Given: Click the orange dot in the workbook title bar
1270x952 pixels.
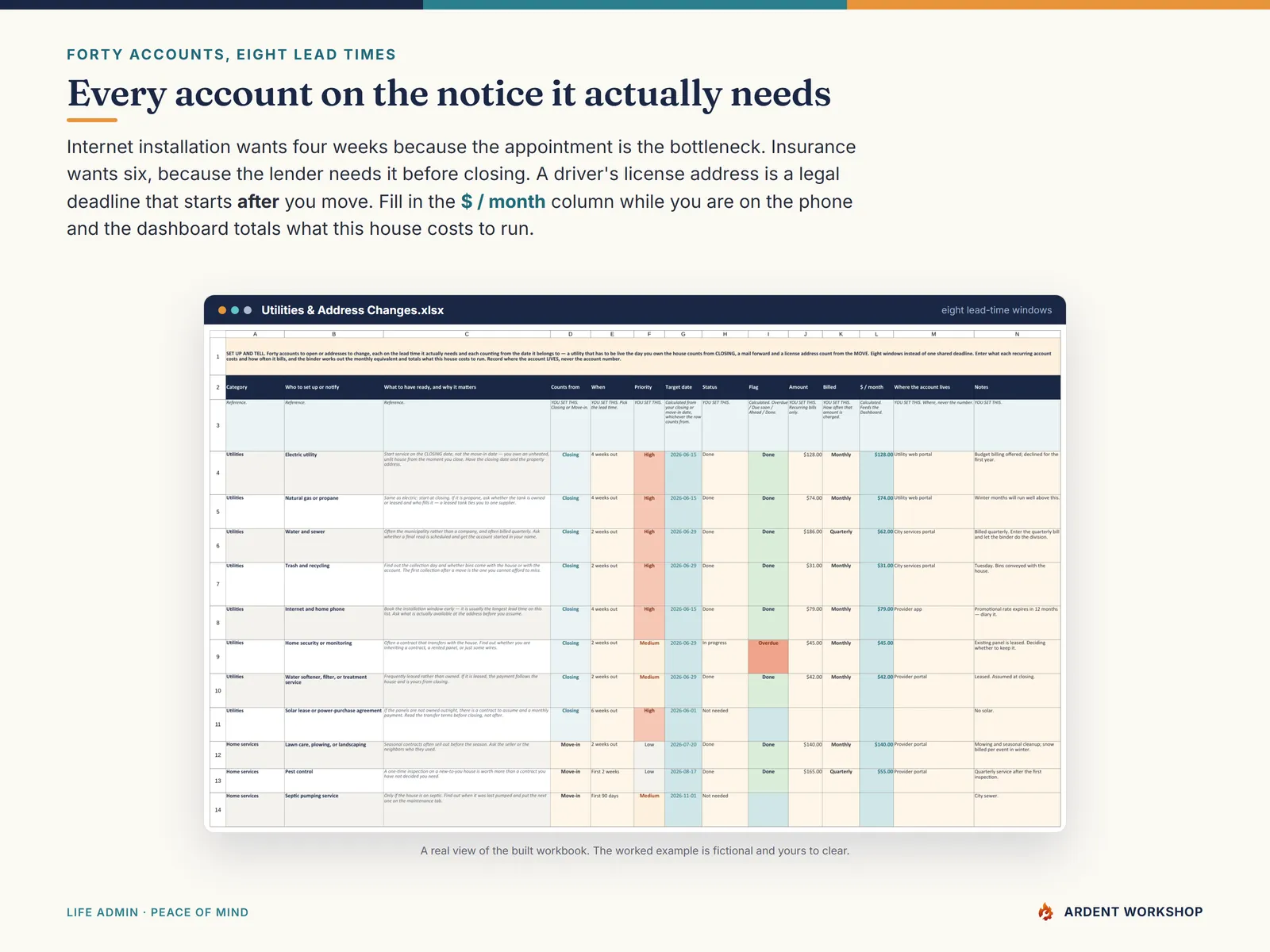Looking at the screenshot, I should click(x=222, y=310).
